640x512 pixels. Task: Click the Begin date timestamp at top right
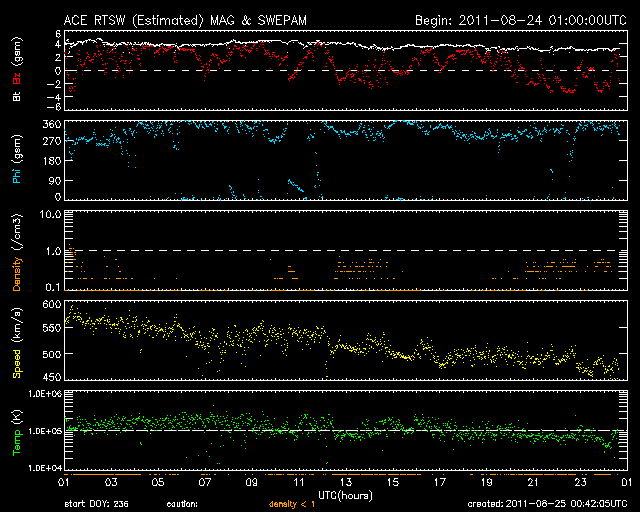(x=520, y=19)
